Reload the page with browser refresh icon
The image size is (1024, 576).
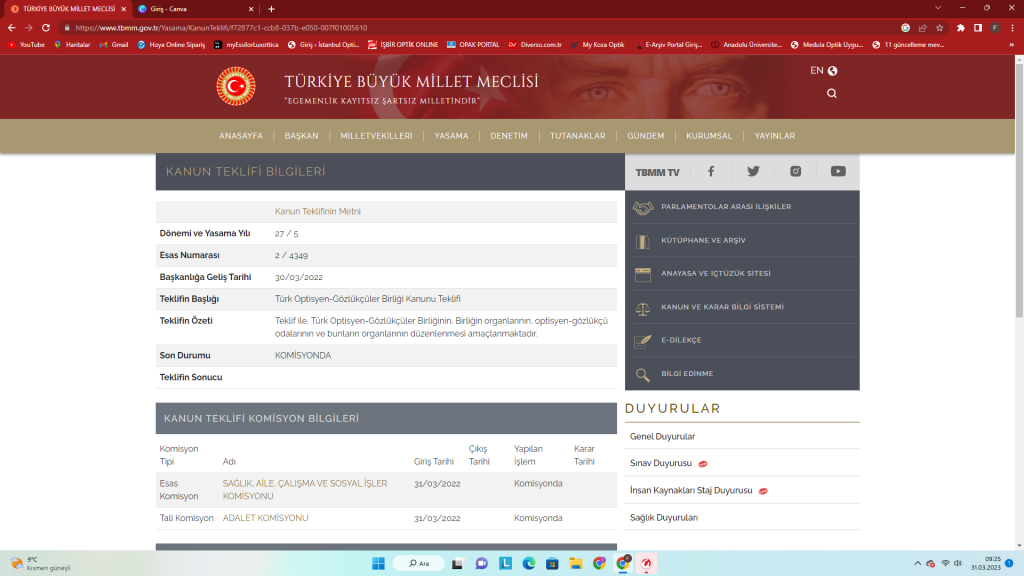(46, 28)
